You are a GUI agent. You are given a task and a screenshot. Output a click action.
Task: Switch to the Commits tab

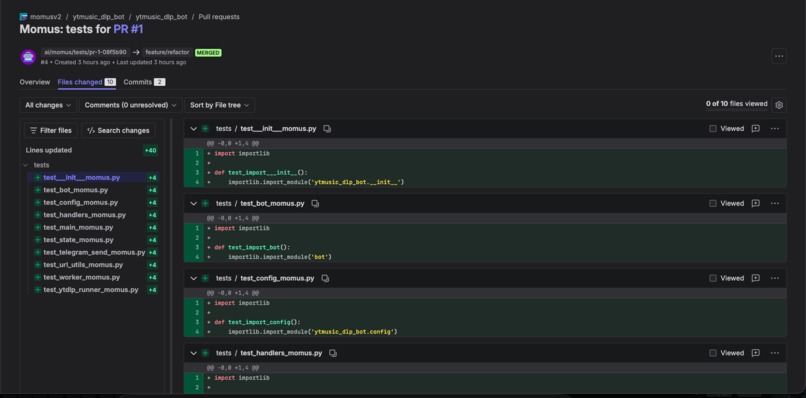tap(144, 82)
